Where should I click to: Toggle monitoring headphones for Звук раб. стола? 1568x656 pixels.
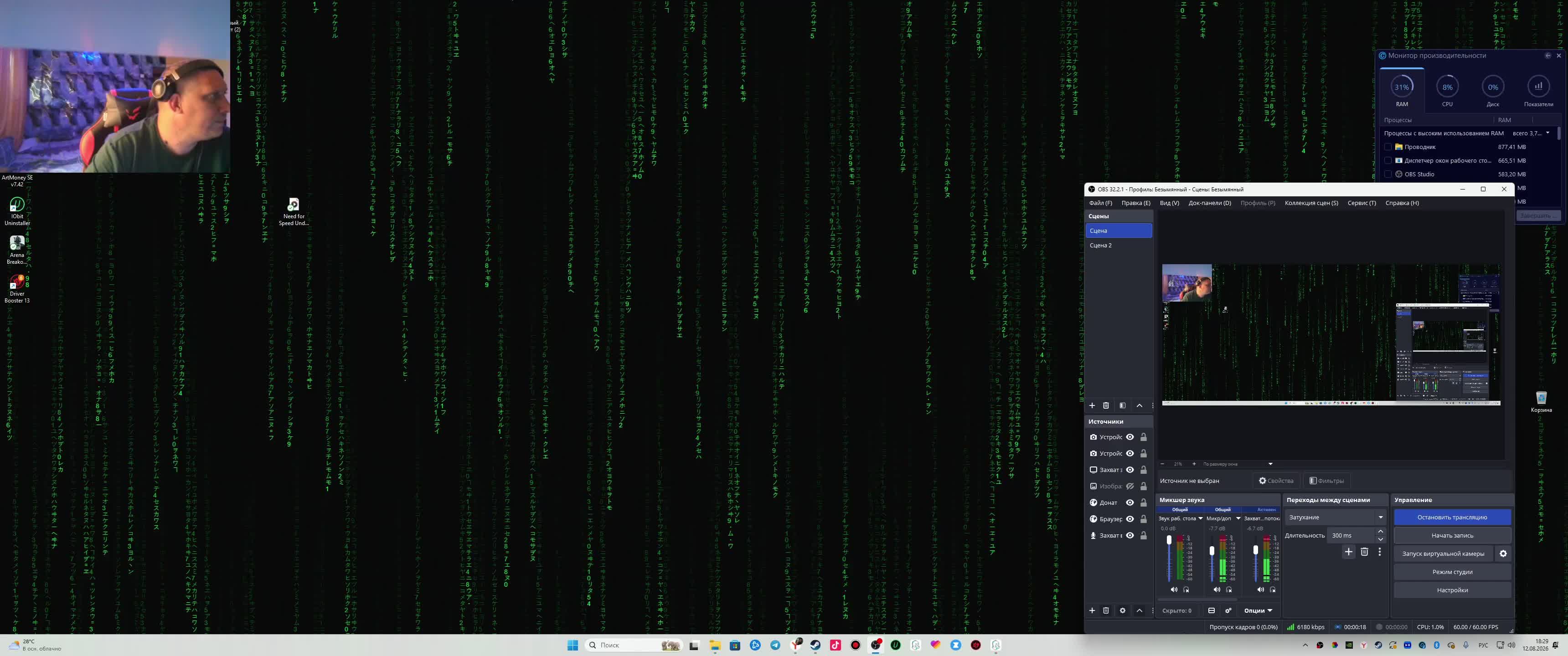click(x=1186, y=589)
